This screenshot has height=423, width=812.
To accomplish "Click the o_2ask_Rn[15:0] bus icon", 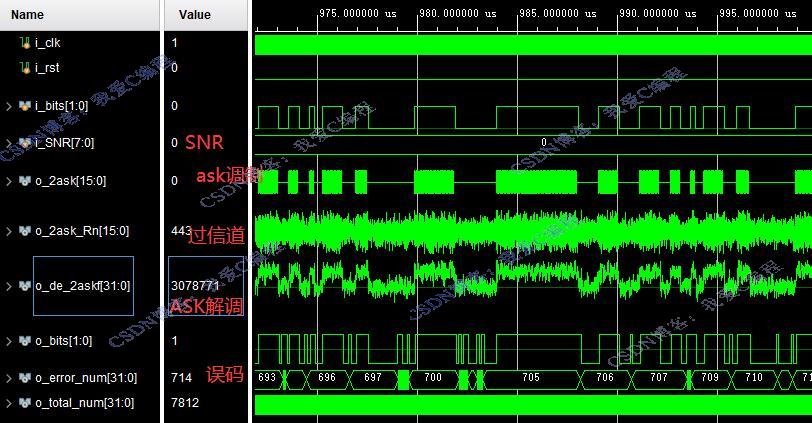I will click(x=25, y=231).
